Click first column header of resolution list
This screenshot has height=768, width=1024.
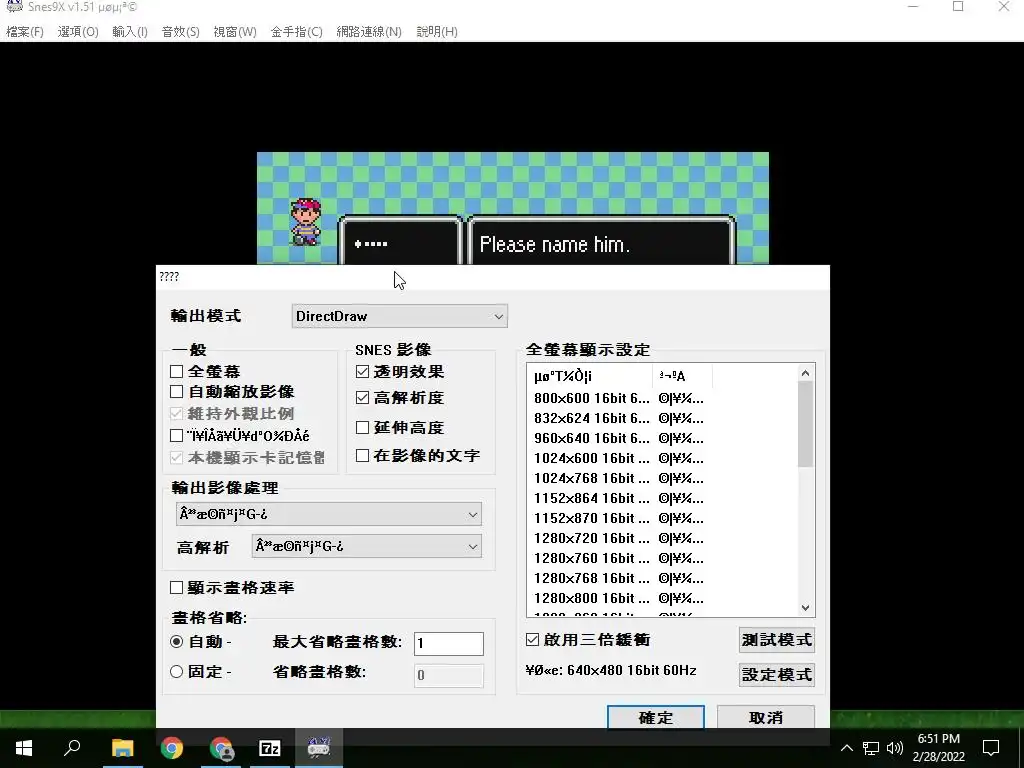pyautogui.click(x=590, y=376)
